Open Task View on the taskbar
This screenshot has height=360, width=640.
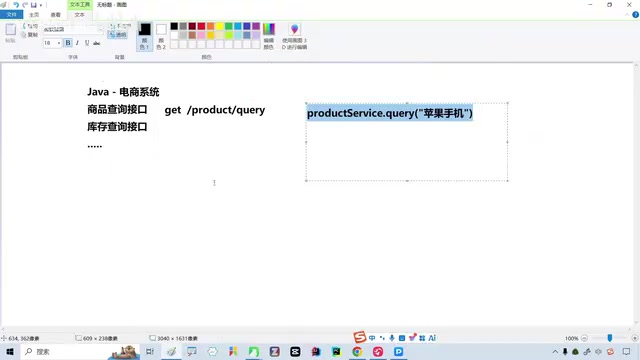(x=150, y=351)
